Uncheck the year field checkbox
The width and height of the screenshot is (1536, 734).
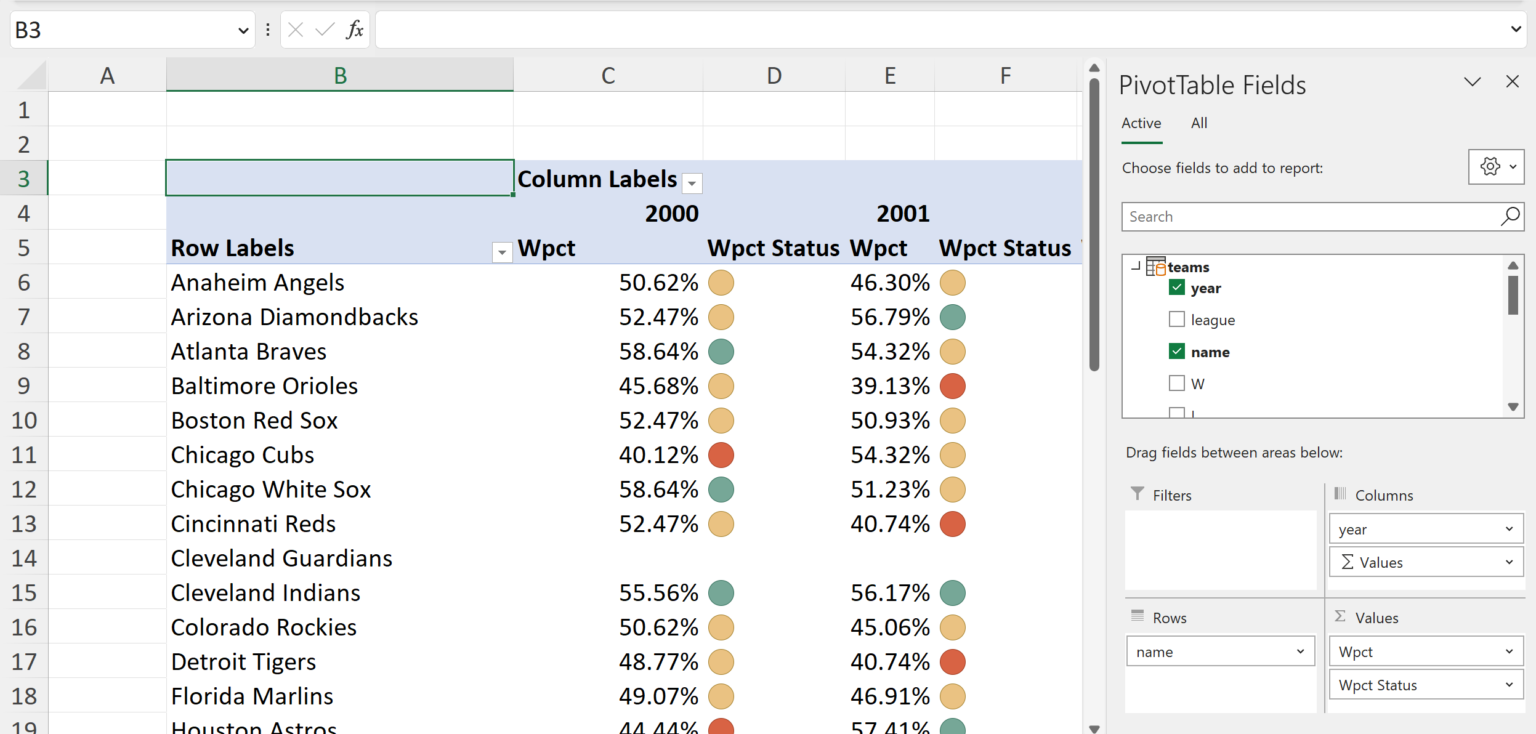pos(1175,287)
